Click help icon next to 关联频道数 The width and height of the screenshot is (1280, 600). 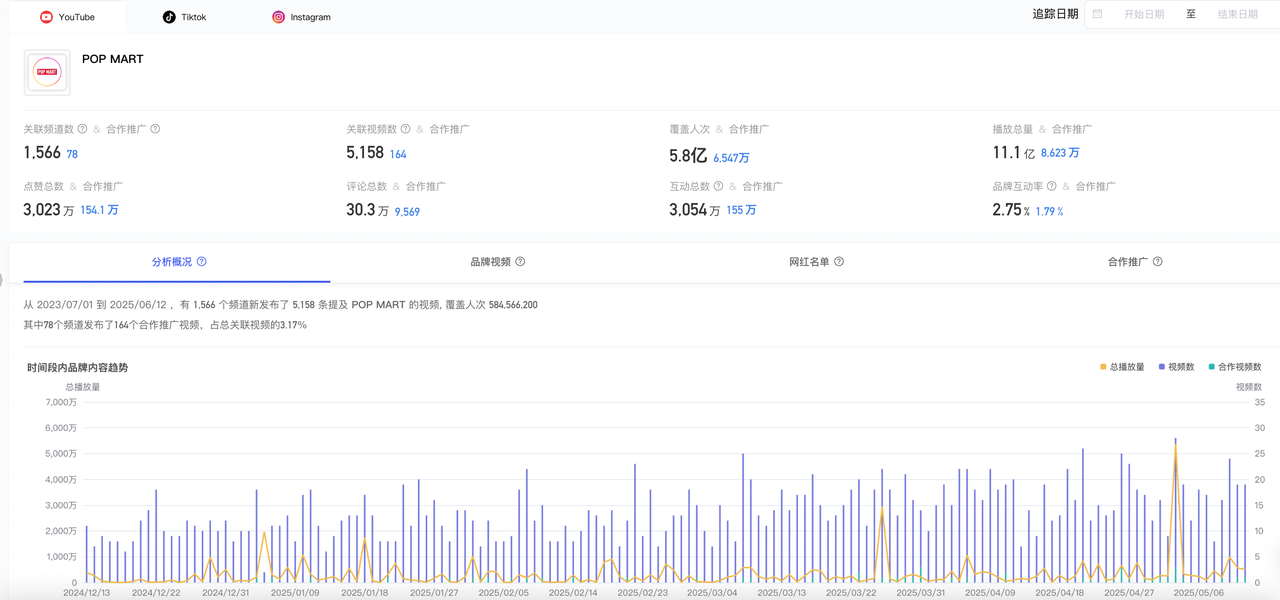click(x=82, y=129)
